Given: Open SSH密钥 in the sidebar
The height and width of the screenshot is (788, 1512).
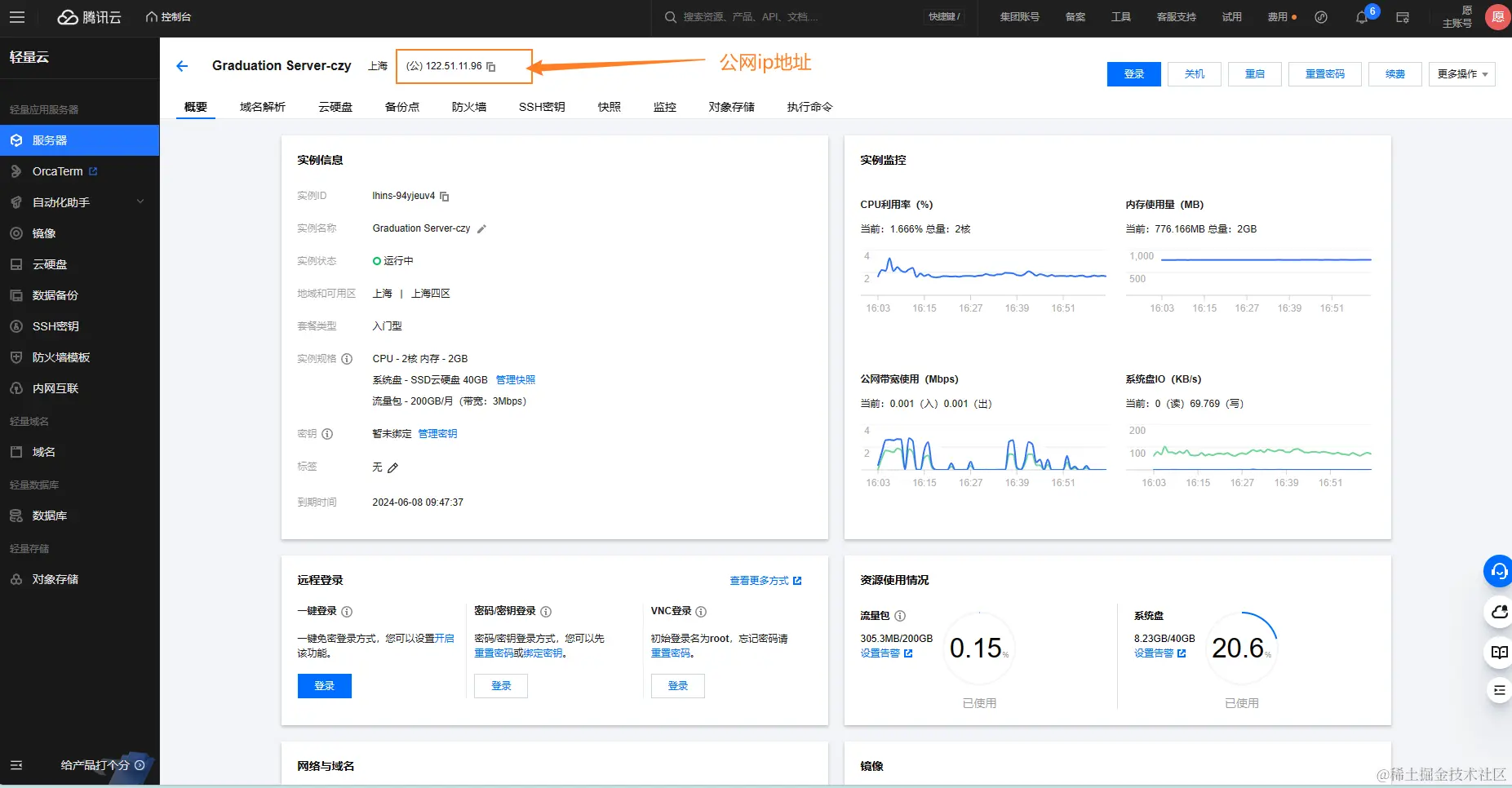Looking at the screenshot, I should point(80,326).
